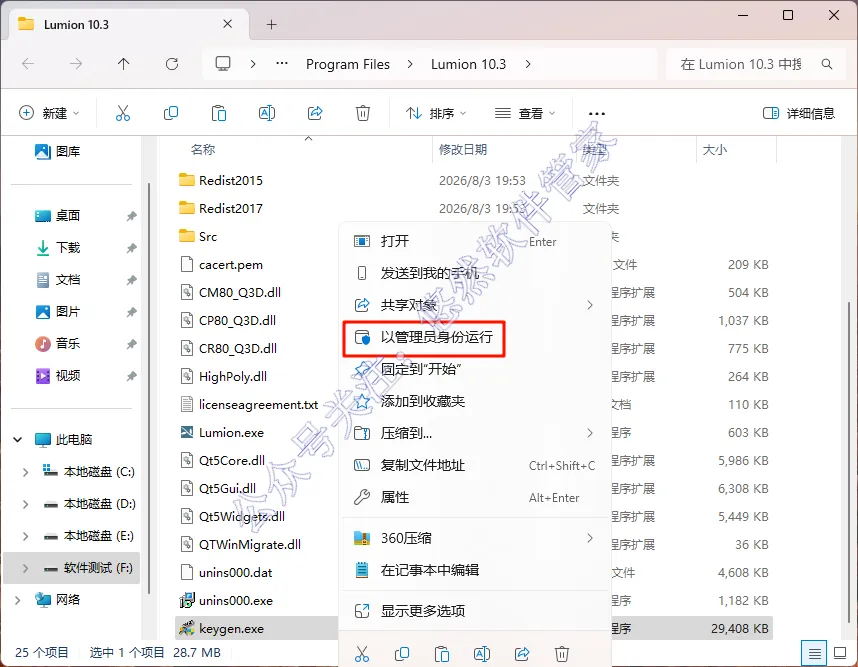Click Delete icon at context menu bottom

562,653
